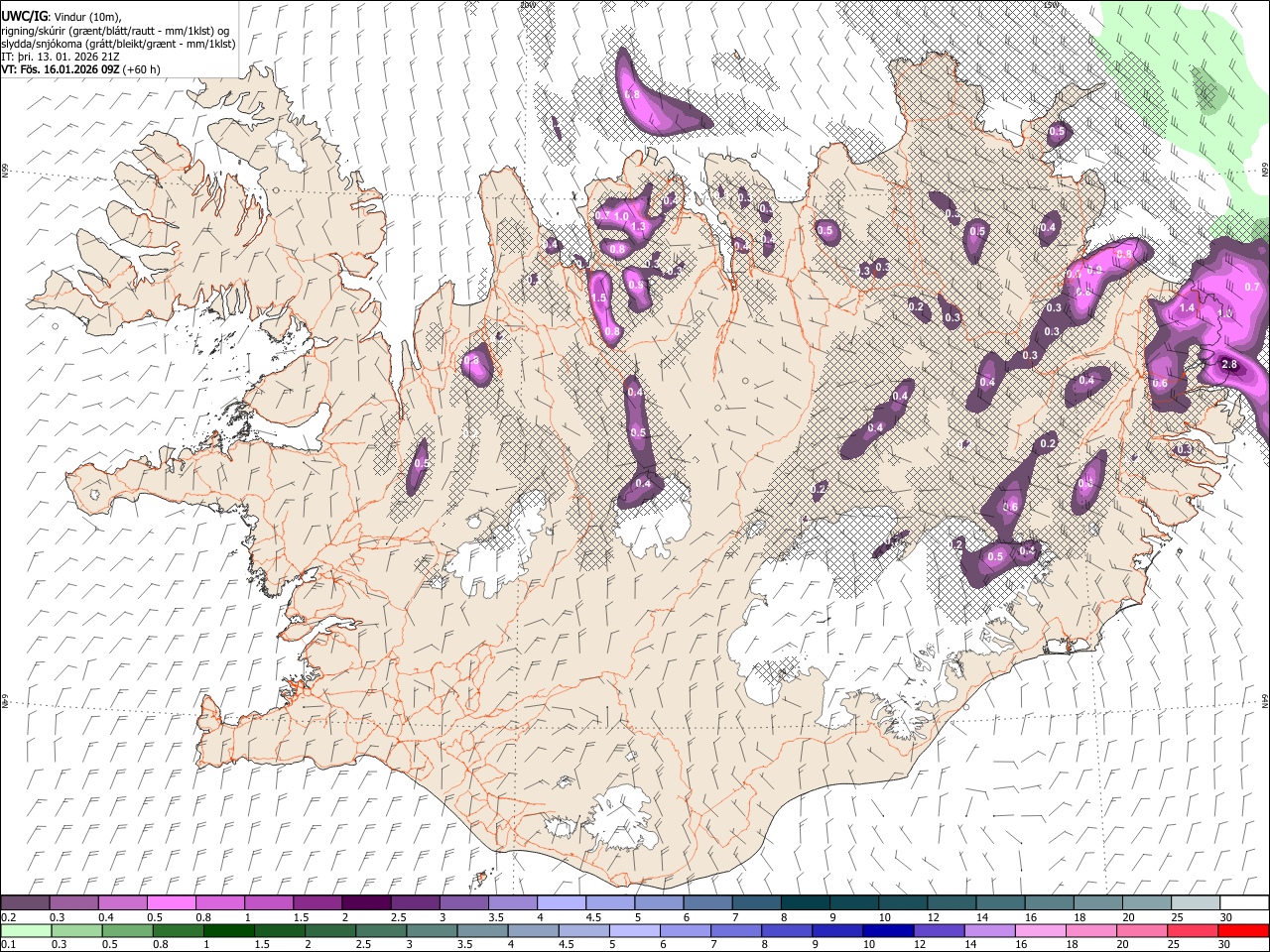
Task: Pick the upper legend swatch starting at 0.5
Action: [x=171, y=903]
